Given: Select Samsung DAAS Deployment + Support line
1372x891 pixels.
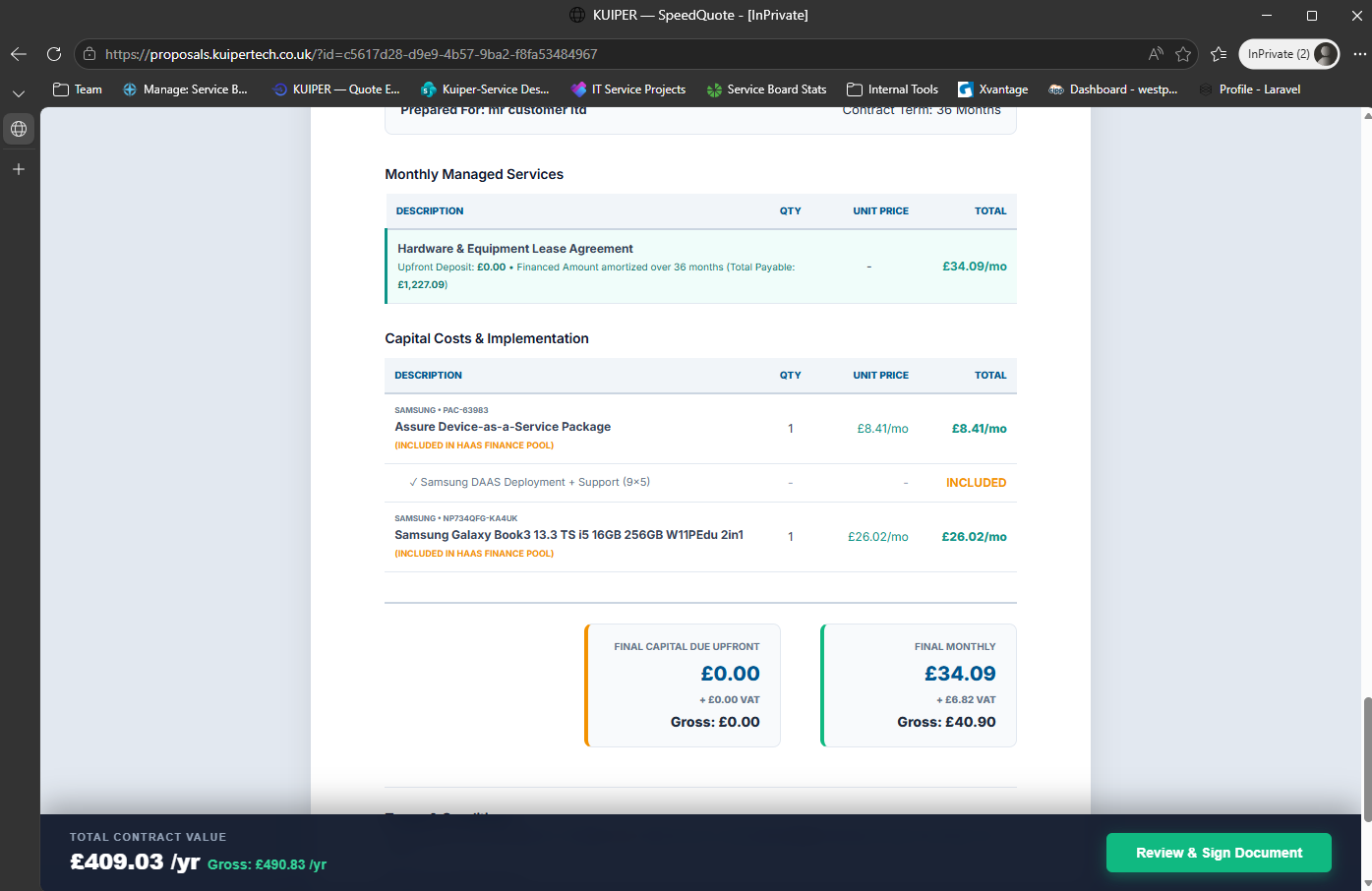Looking at the screenshot, I should tap(529, 482).
